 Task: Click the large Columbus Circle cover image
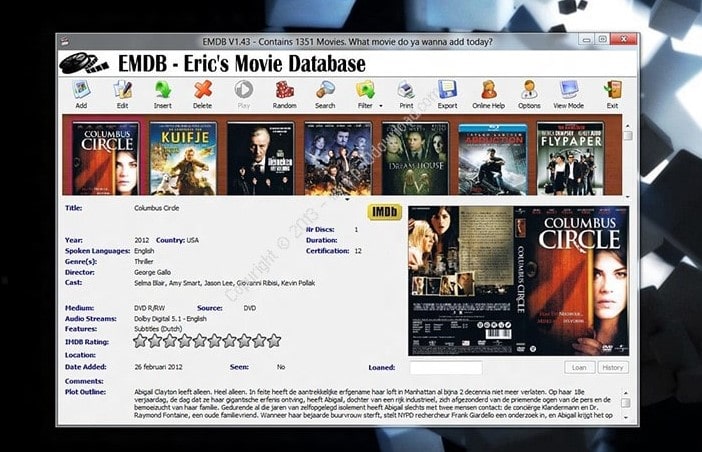coord(518,281)
